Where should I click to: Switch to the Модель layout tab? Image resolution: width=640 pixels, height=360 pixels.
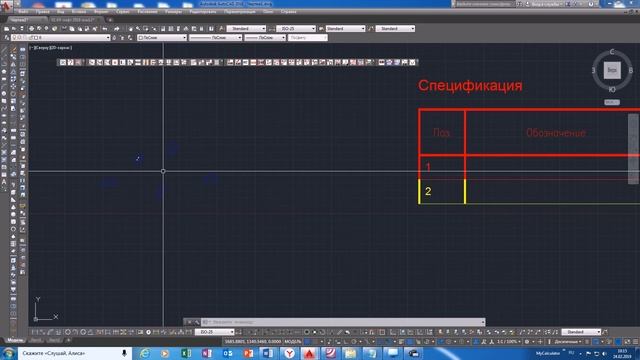coord(16,340)
